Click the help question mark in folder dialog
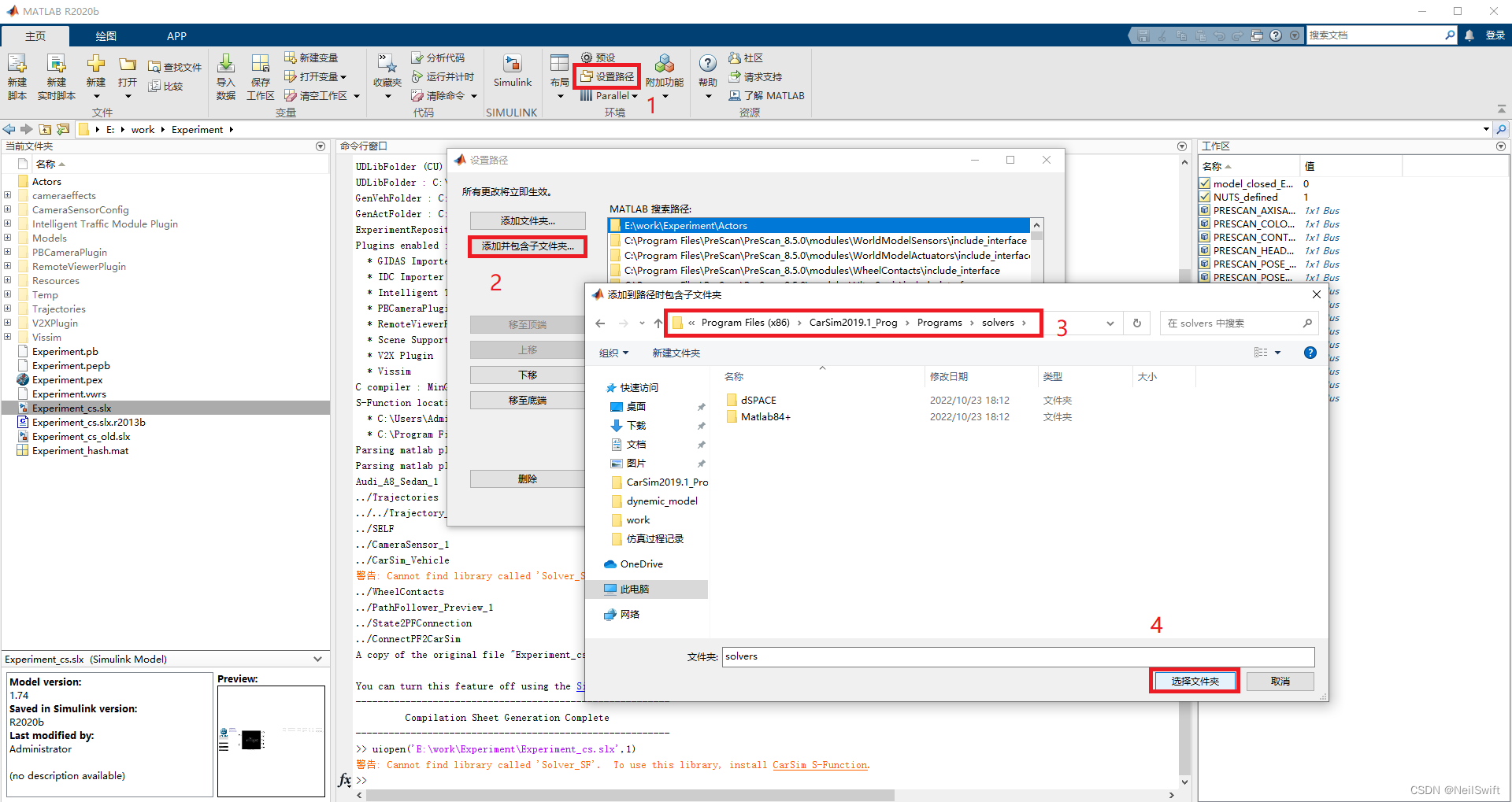This screenshot has width=1512, height=802. point(1310,353)
